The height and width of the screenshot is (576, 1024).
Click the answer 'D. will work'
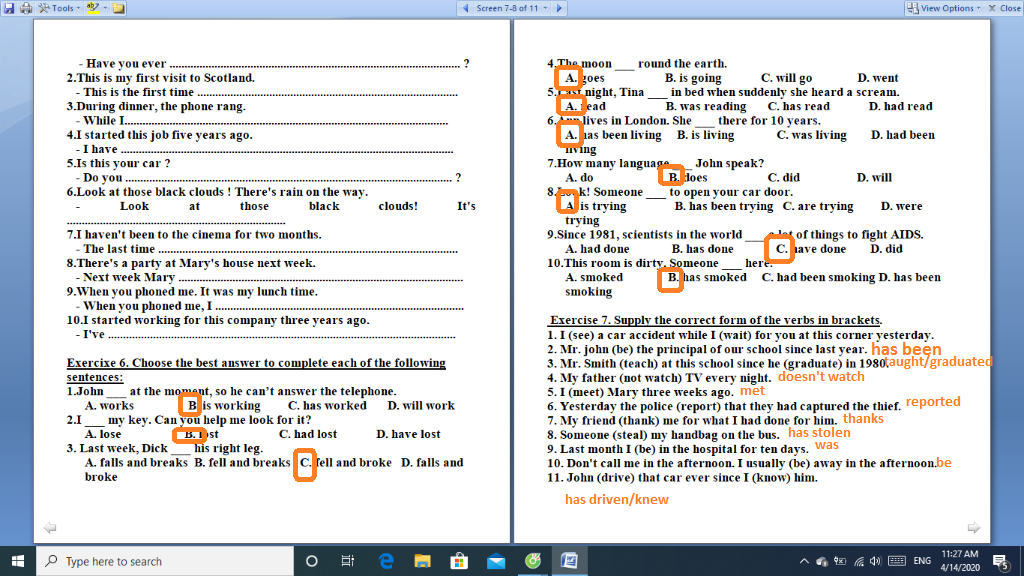tap(421, 406)
